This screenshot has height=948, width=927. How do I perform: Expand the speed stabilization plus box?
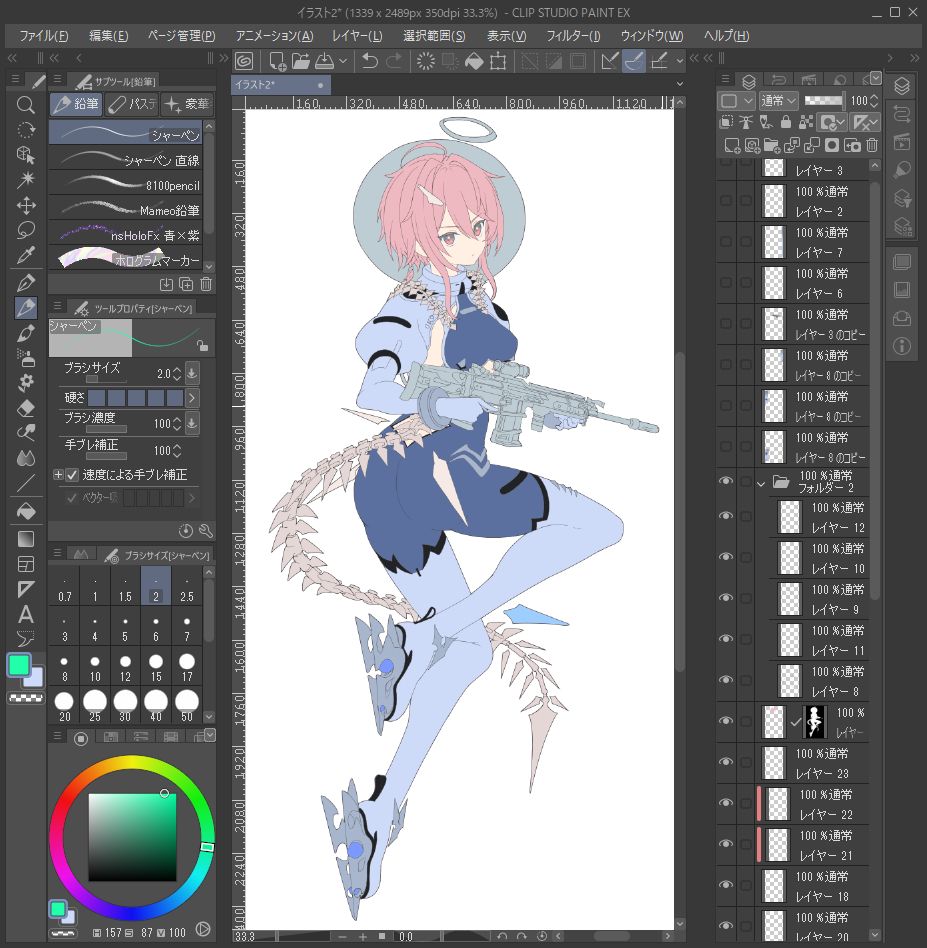pyautogui.click(x=58, y=475)
